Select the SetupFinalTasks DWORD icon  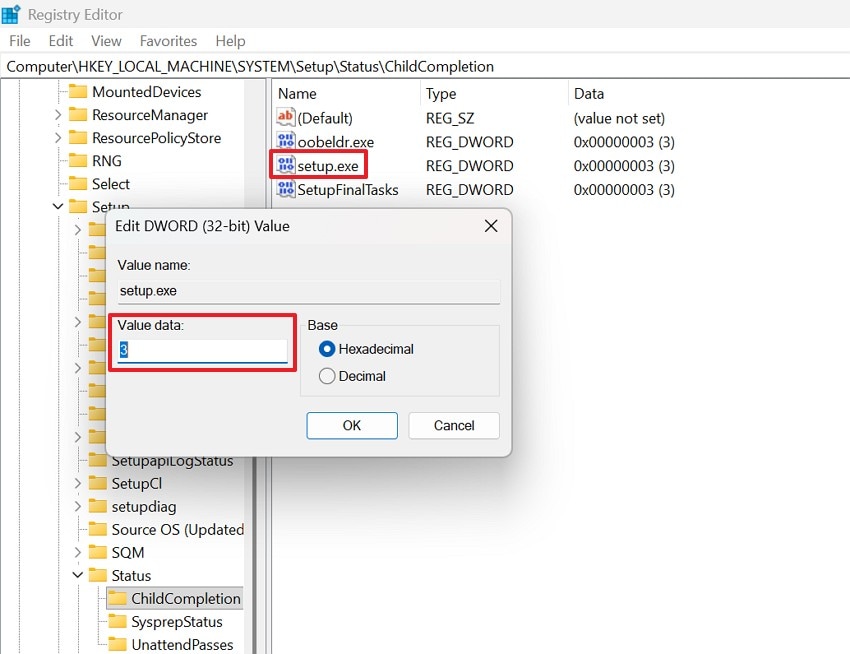pos(286,189)
